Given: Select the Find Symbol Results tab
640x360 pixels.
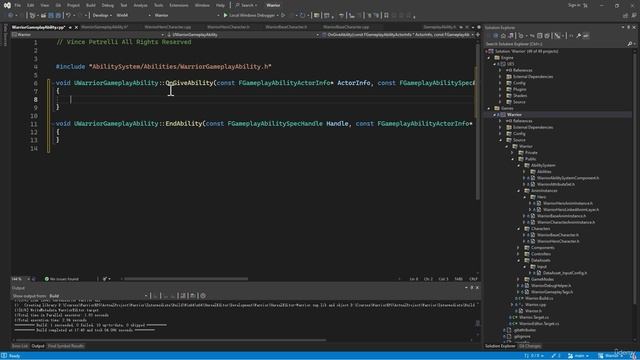Looking at the screenshot, I should (66, 346).
